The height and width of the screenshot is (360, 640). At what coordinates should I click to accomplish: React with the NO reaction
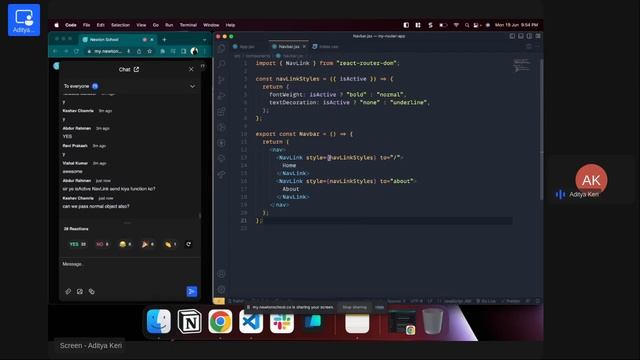102,244
